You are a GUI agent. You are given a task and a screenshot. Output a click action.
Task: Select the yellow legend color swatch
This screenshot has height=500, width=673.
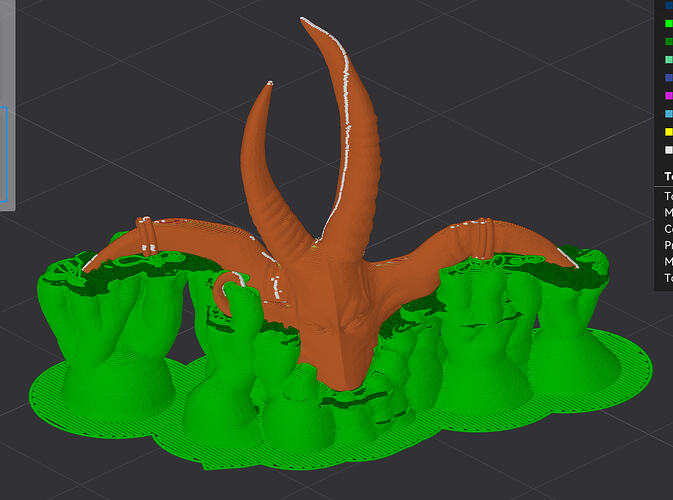coord(669,132)
